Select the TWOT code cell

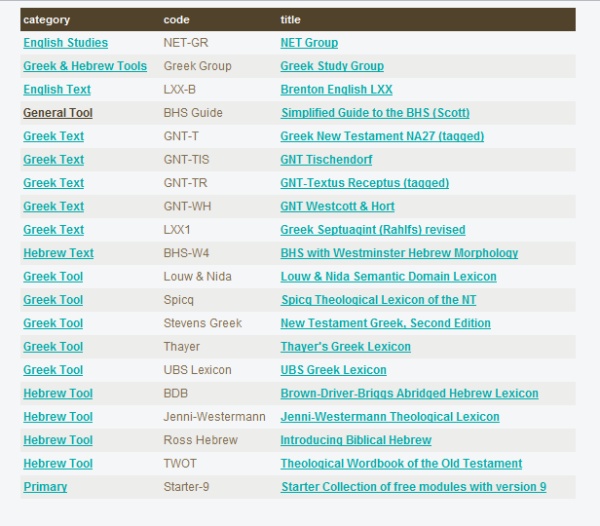click(180, 463)
